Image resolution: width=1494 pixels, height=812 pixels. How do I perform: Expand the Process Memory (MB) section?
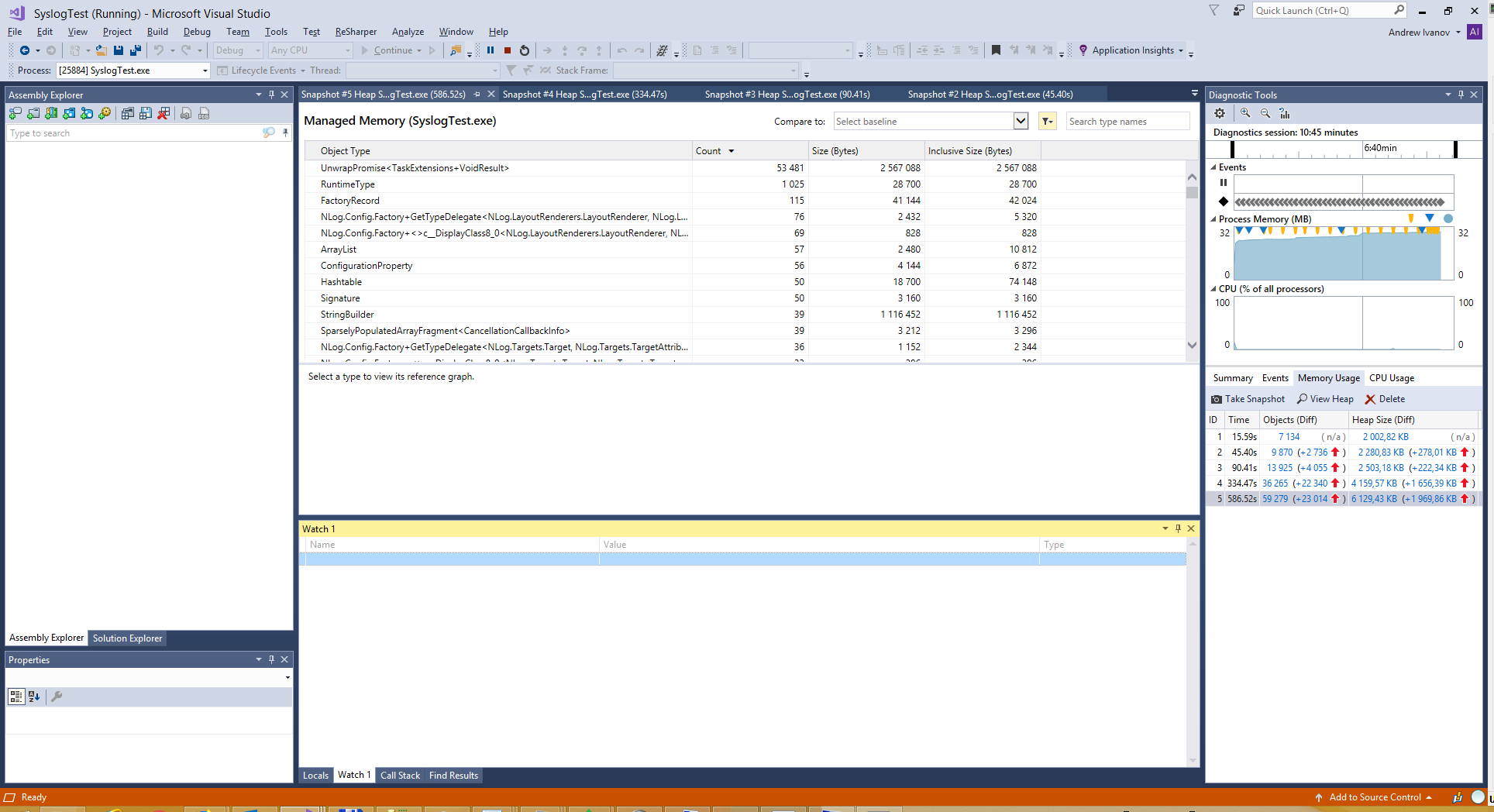[1213, 218]
